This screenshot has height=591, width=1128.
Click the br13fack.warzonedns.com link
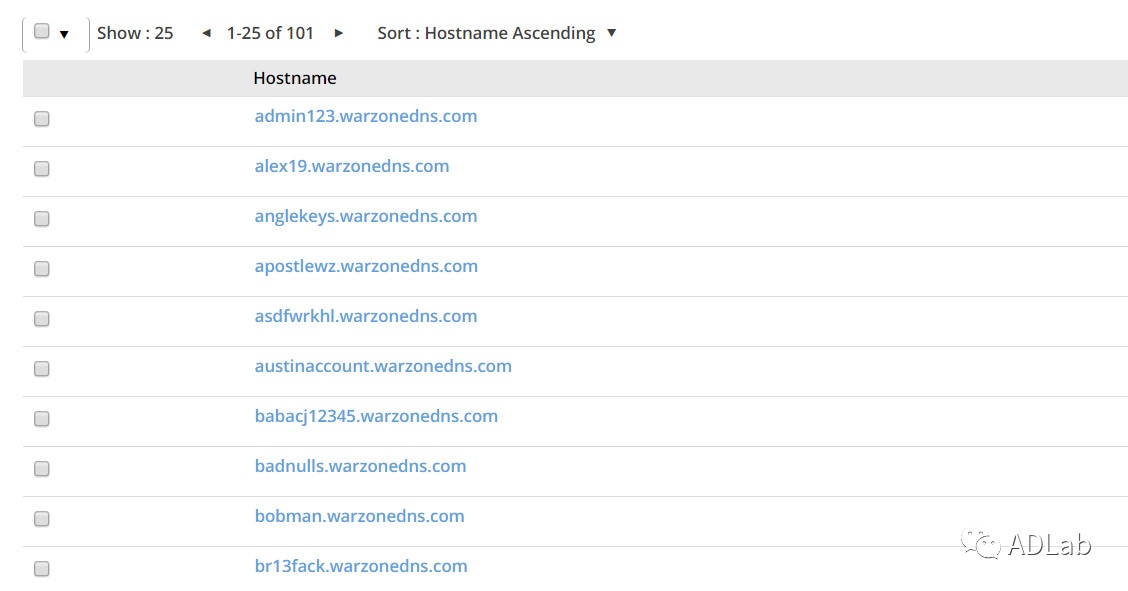(x=361, y=566)
